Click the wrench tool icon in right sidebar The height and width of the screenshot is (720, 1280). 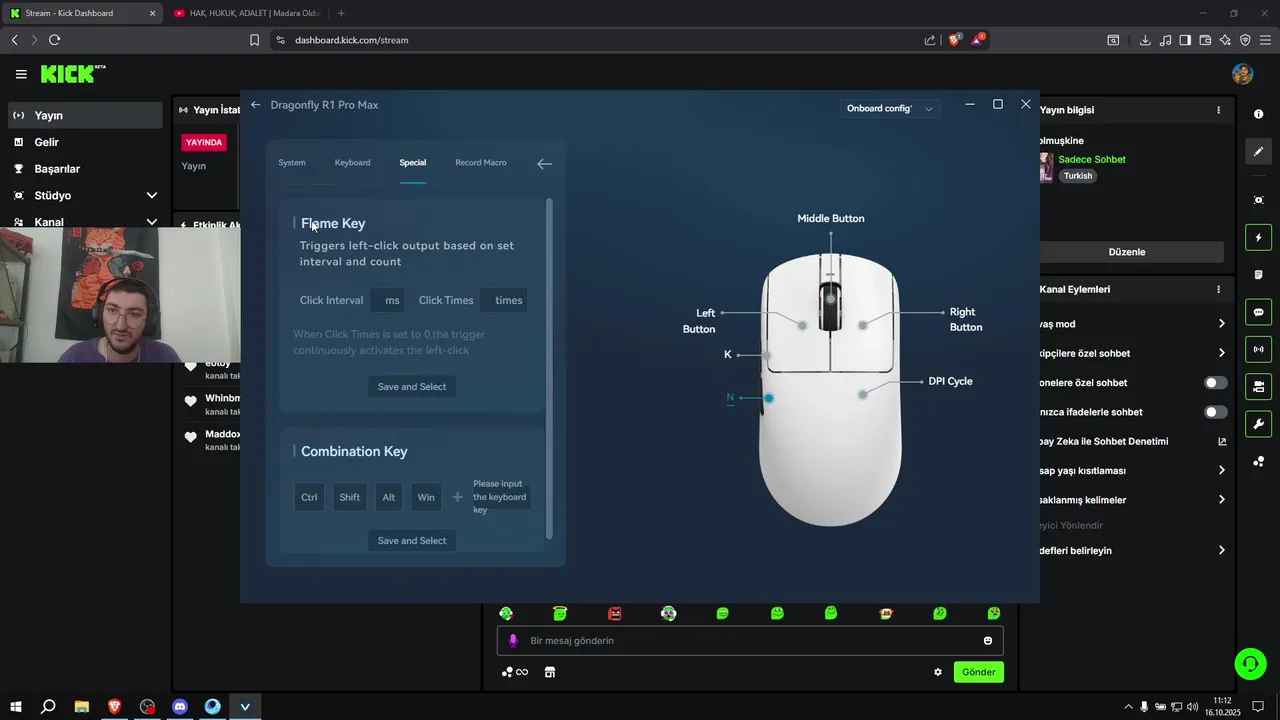1258,423
